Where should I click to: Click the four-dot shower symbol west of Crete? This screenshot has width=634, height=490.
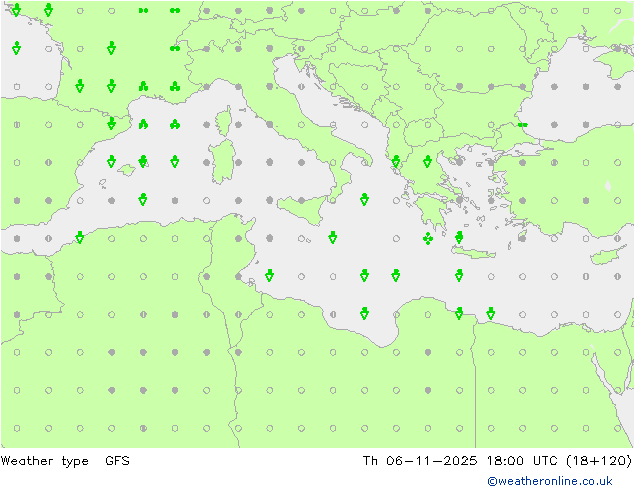click(x=428, y=239)
